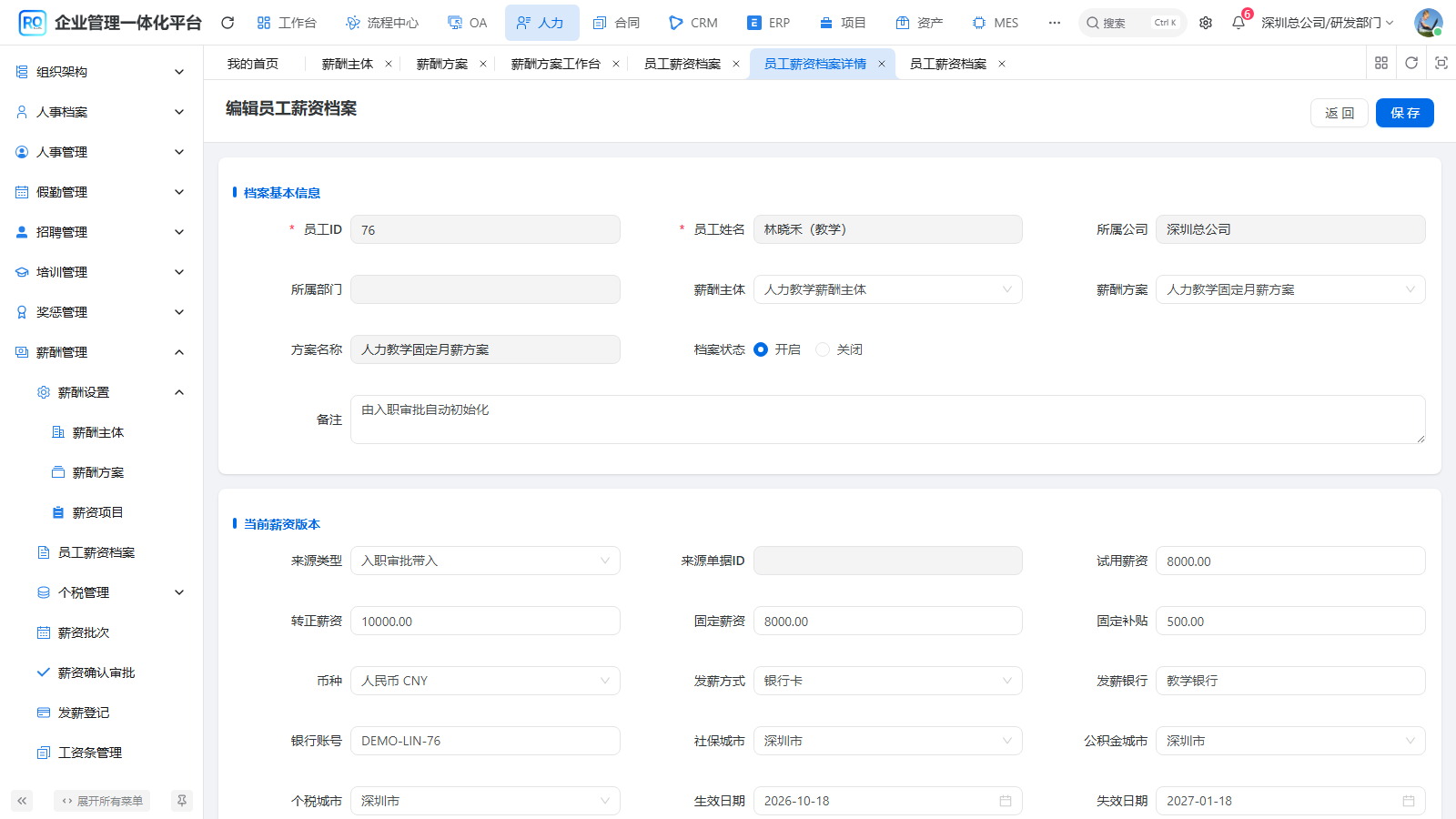Expand the 组织架构 sidebar menu
1456x819 pixels.
pos(102,72)
